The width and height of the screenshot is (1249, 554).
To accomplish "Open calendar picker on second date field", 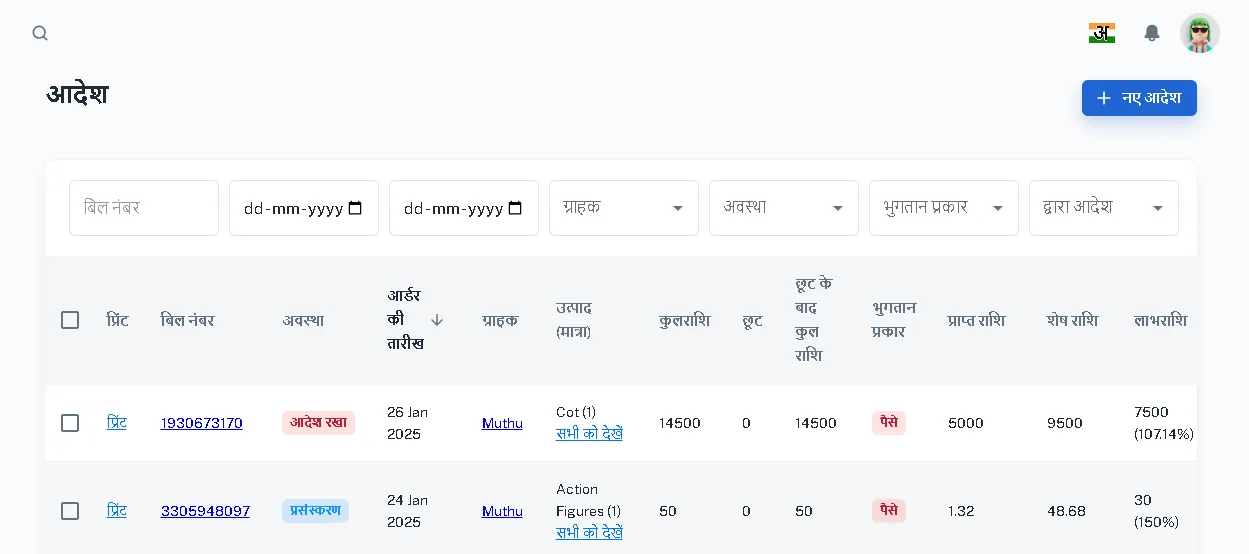I will pyautogui.click(x=515, y=208).
